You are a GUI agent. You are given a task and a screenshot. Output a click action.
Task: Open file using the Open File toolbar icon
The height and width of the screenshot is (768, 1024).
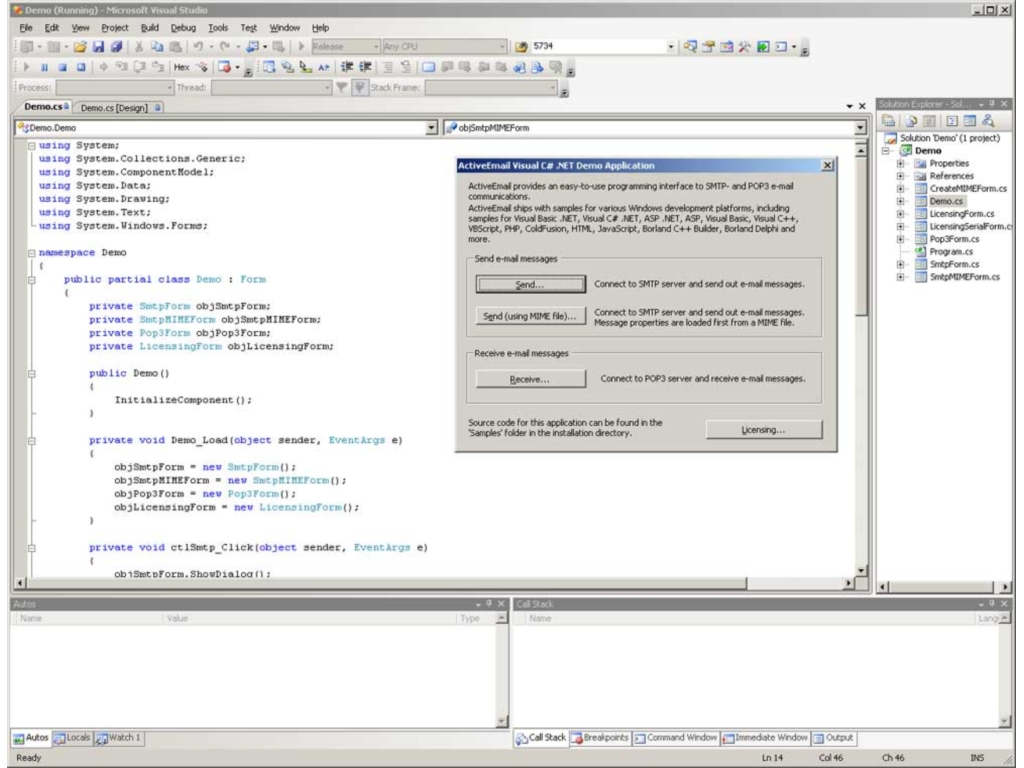[80, 46]
